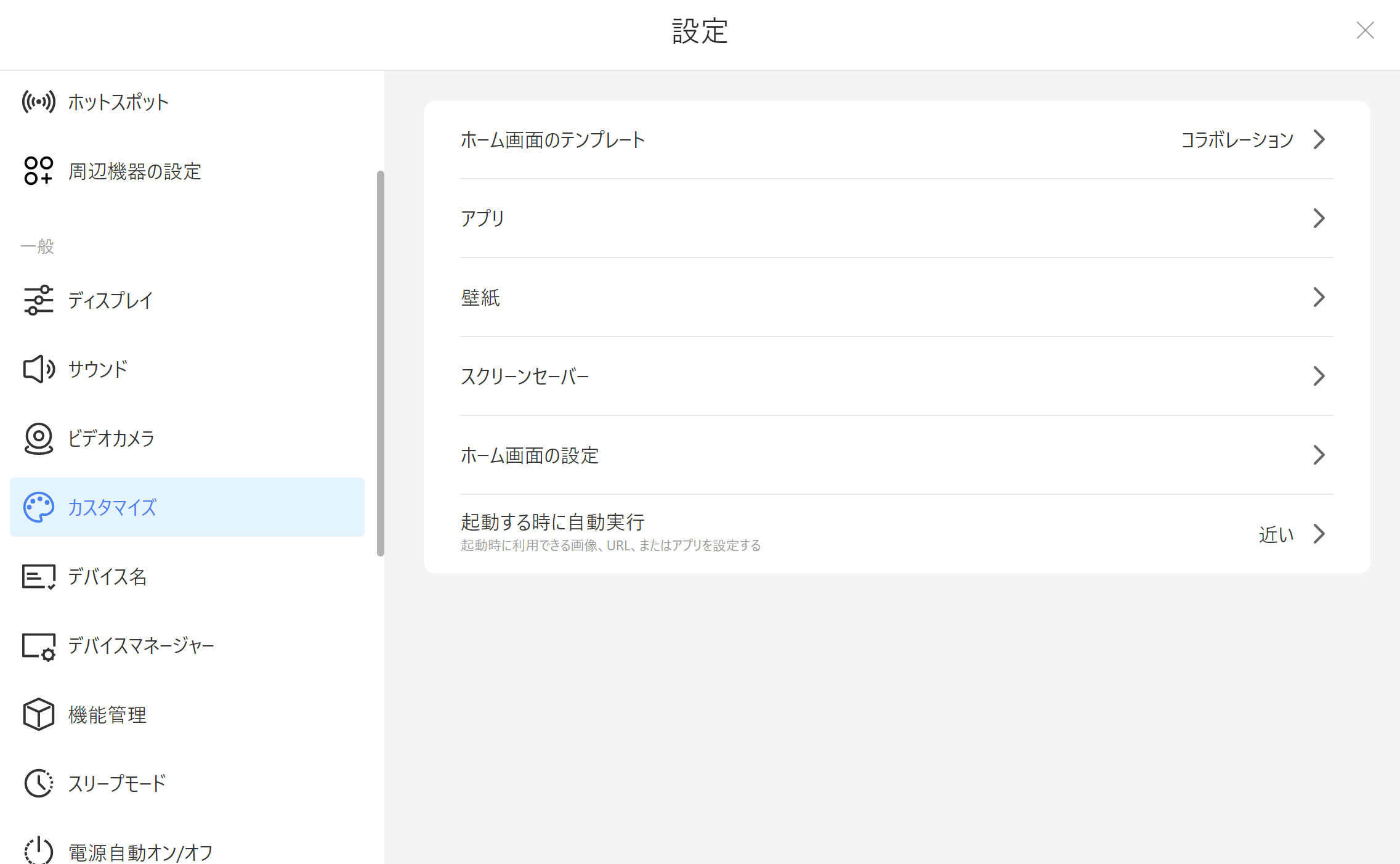Click the コラボレーション template value

[x=1237, y=140]
